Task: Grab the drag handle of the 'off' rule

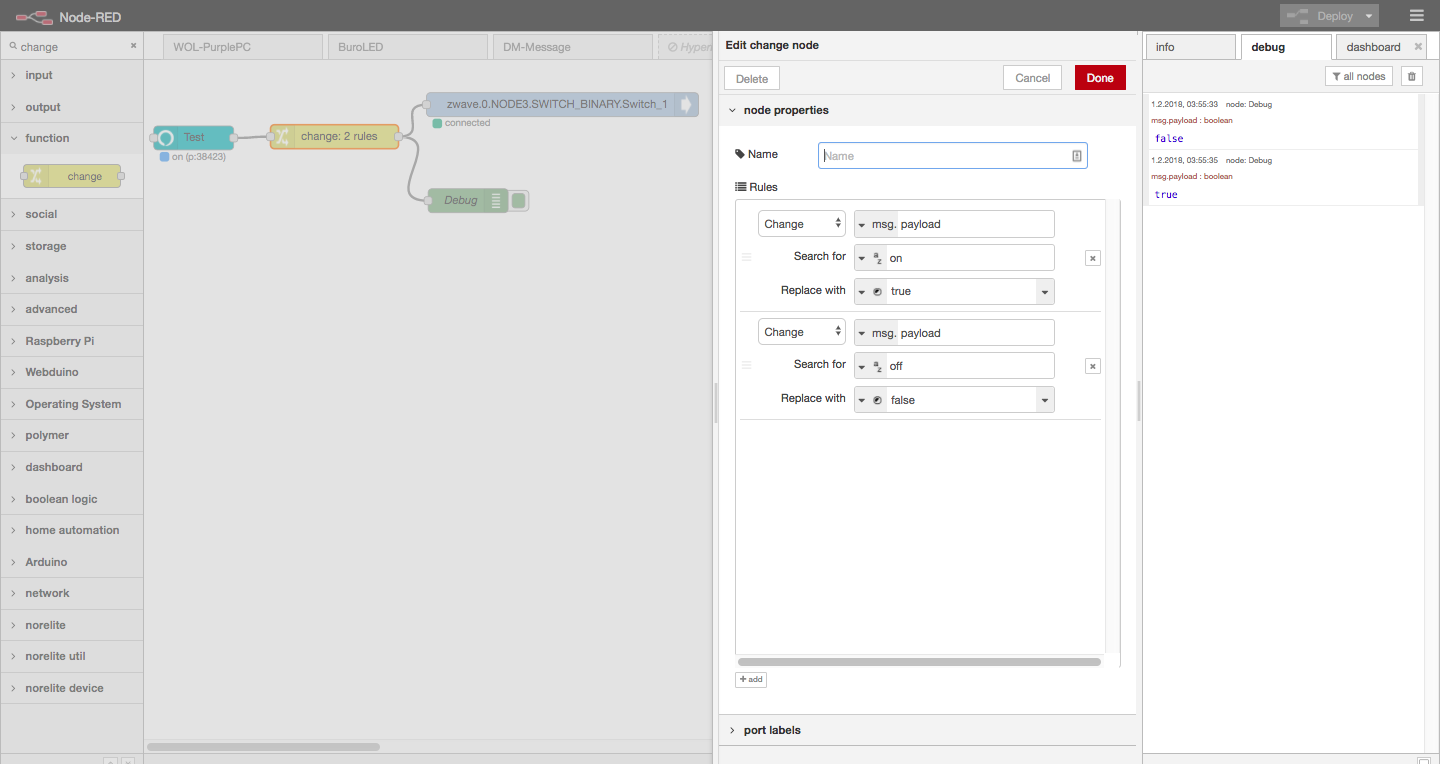Action: pos(746,365)
